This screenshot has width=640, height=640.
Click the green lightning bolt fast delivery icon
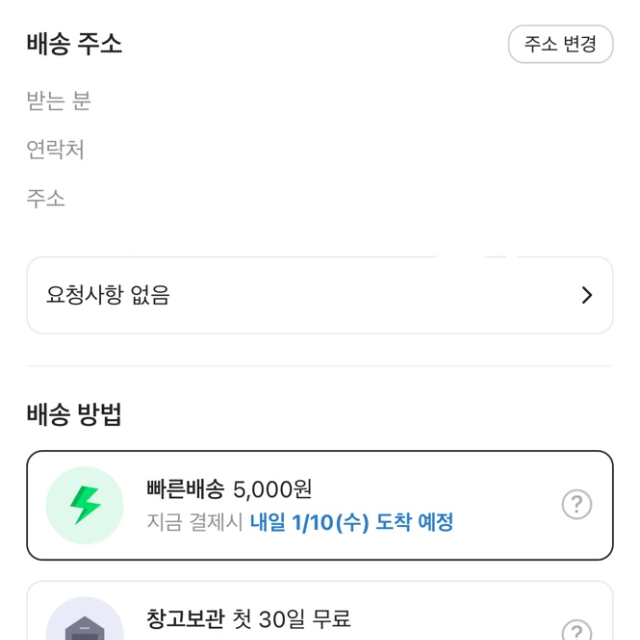[x=85, y=505]
